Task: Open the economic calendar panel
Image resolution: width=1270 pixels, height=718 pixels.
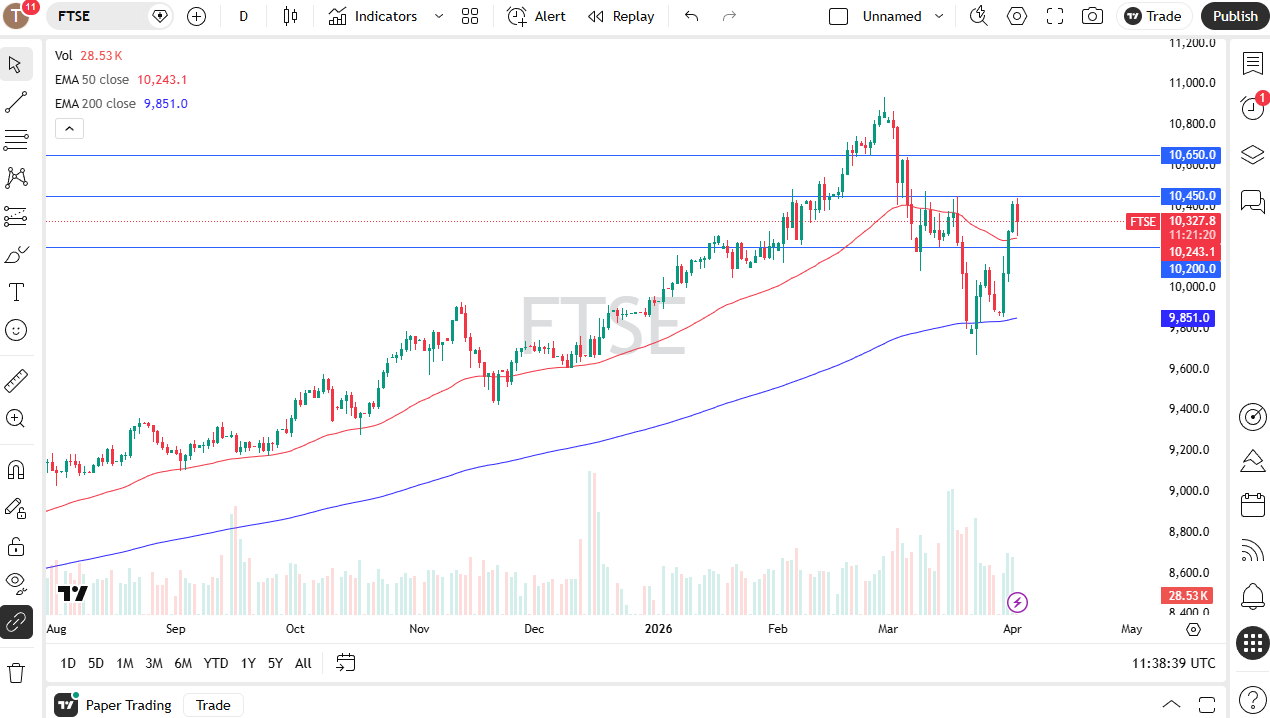Action: click(1252, 504)
